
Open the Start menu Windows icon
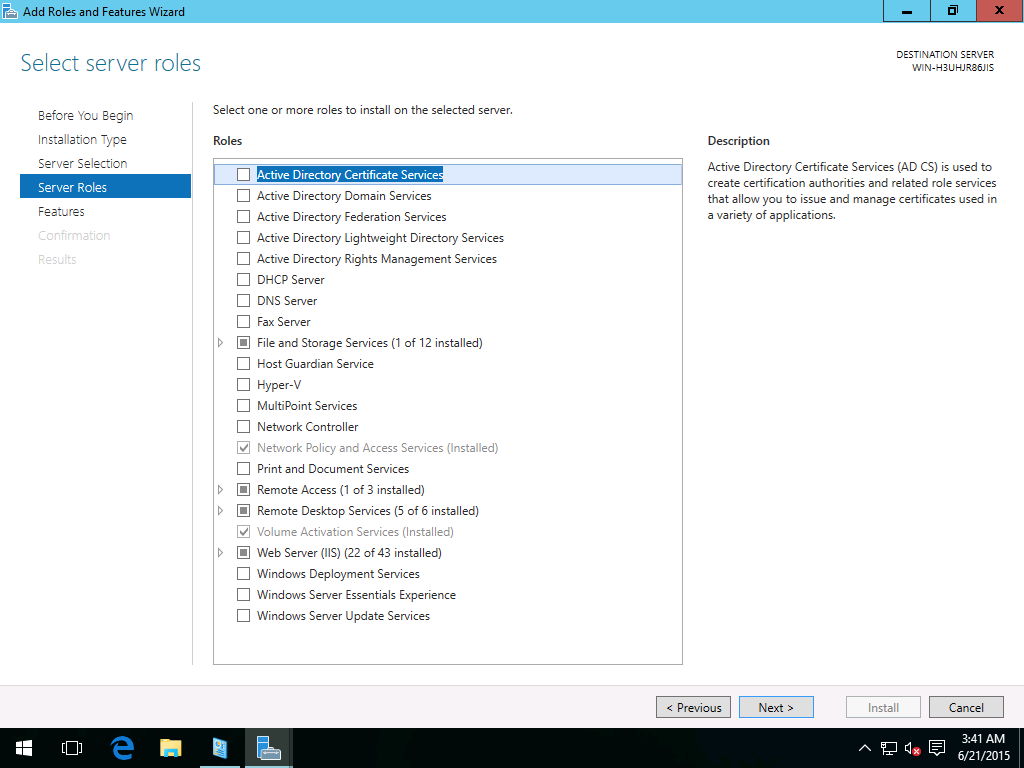(x=23, y=748)
